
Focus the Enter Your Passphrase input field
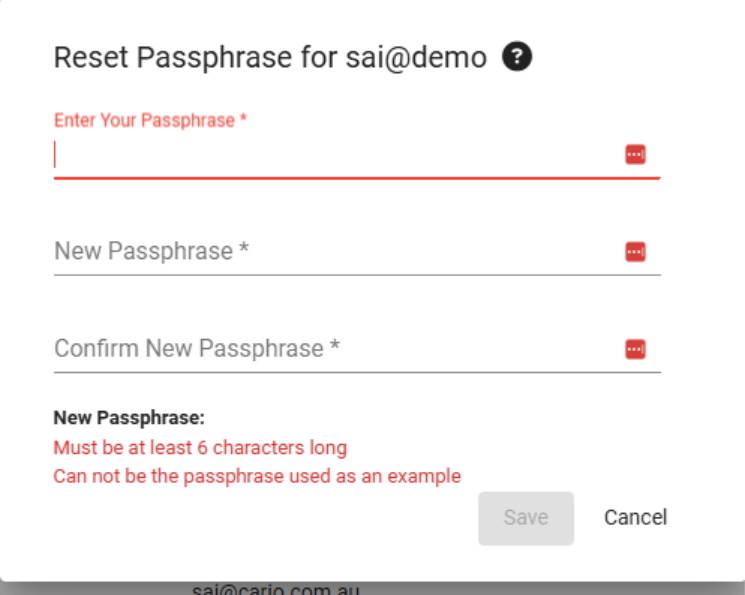coord(330,155)
